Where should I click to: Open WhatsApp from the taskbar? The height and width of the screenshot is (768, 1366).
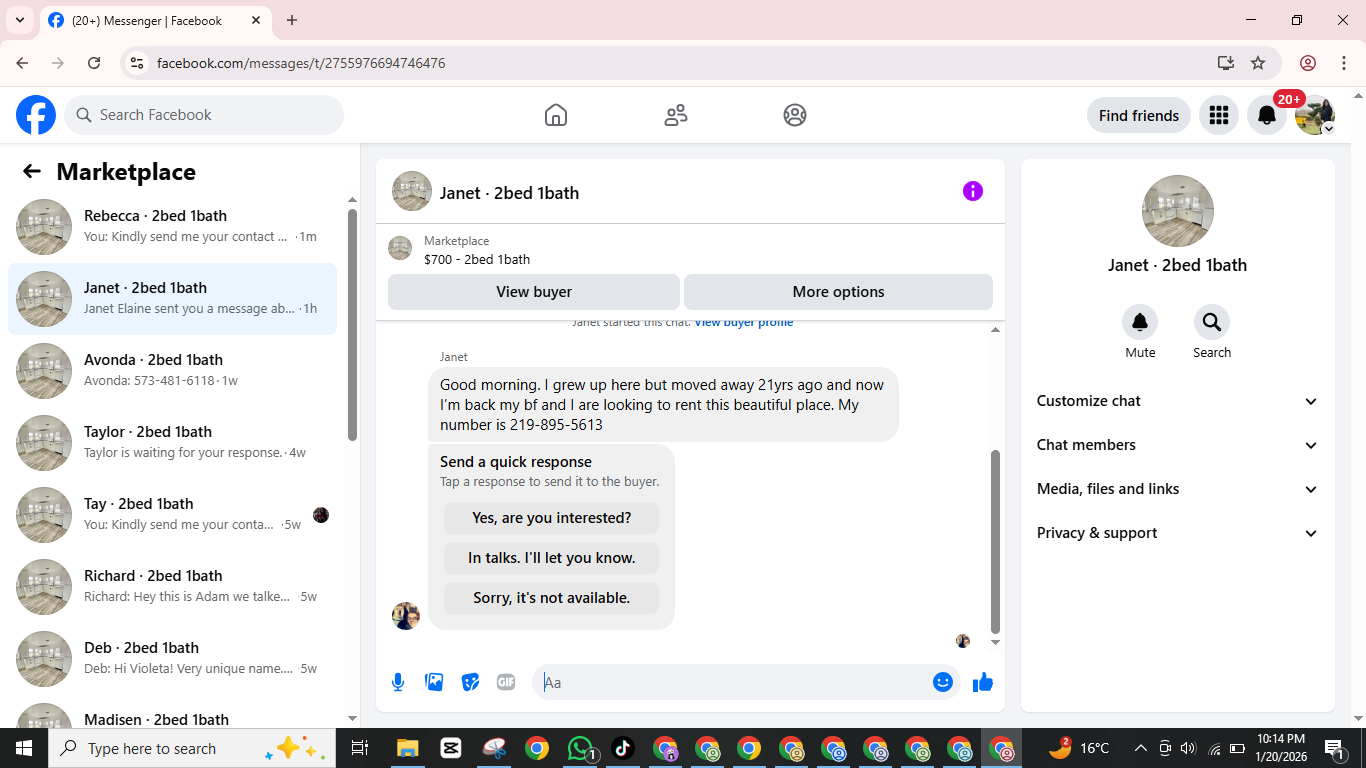[x=580, y=748]
